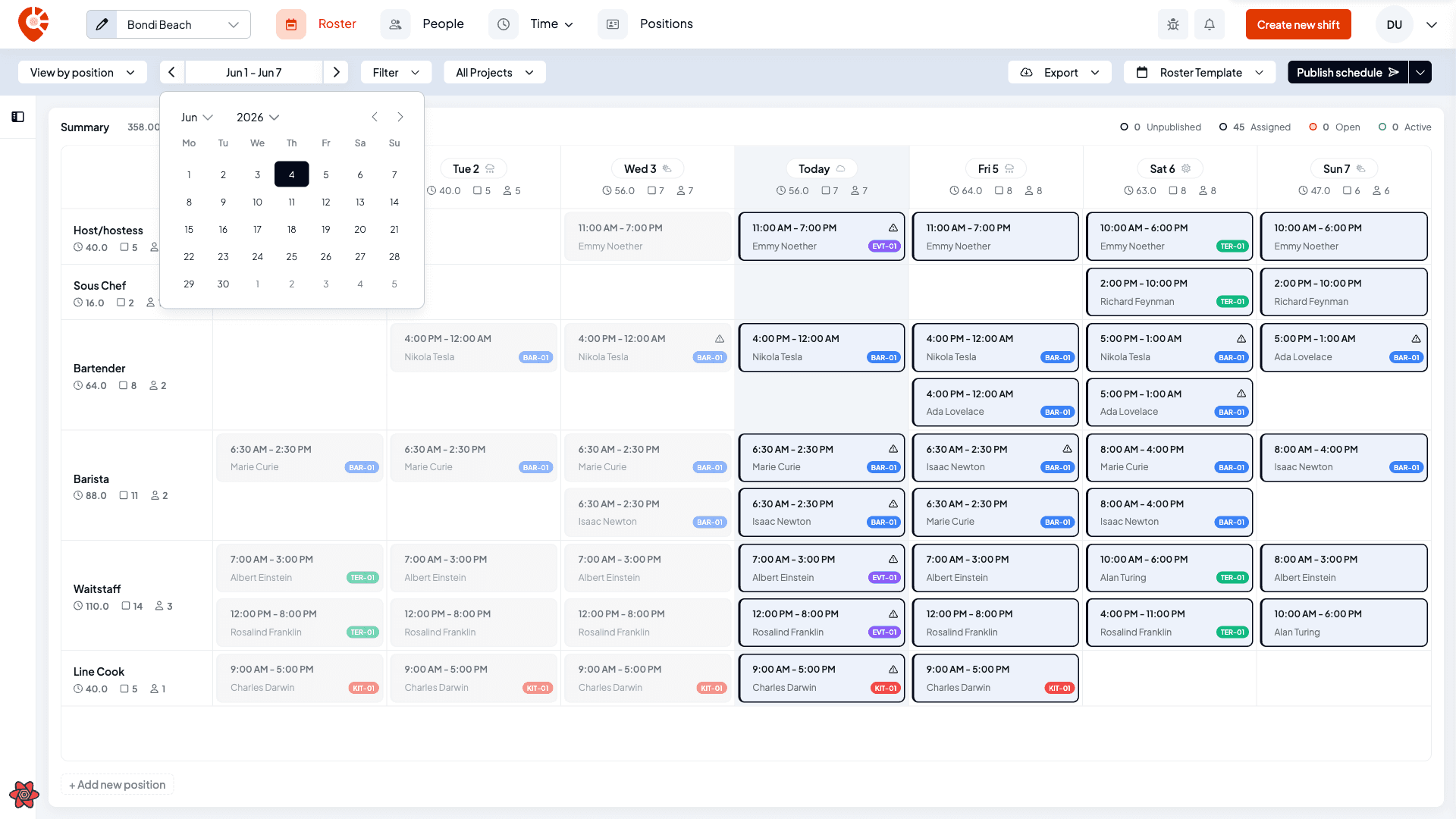The image size is (1456, 819).
Task: Open Marie Curie Monday 6:30 AM shift
Action: click(300, 458)
